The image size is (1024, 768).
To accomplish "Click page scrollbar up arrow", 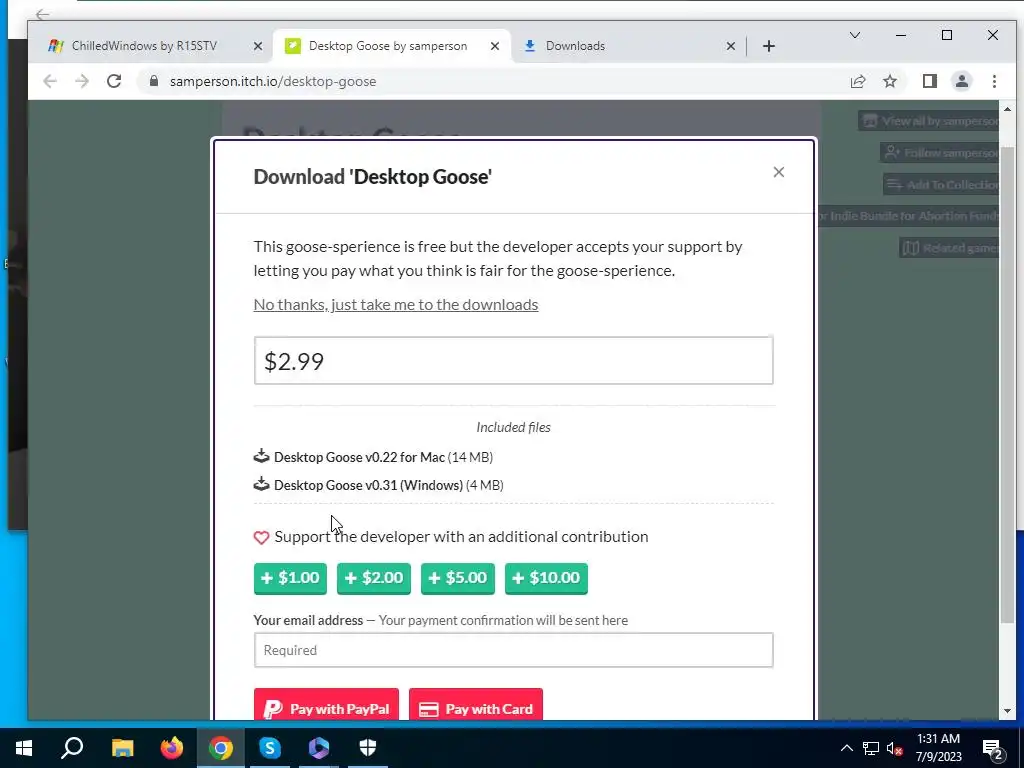I will pyautogui.click(x=1007, y=109).
